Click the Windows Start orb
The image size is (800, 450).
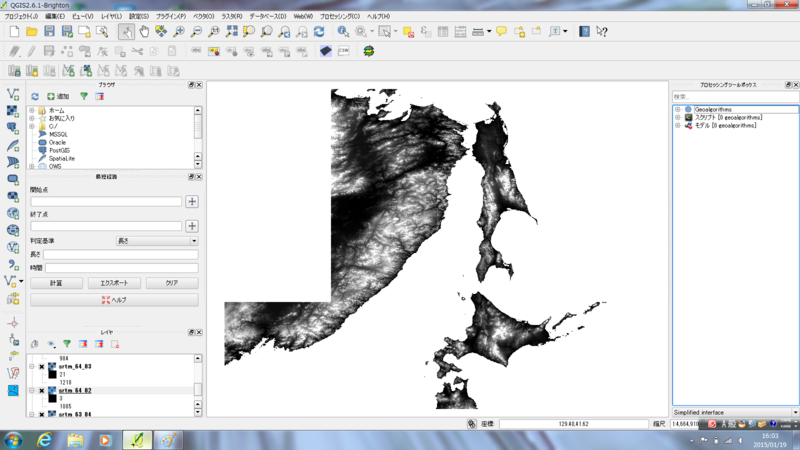pyautogui.click(x=13, y=440)
